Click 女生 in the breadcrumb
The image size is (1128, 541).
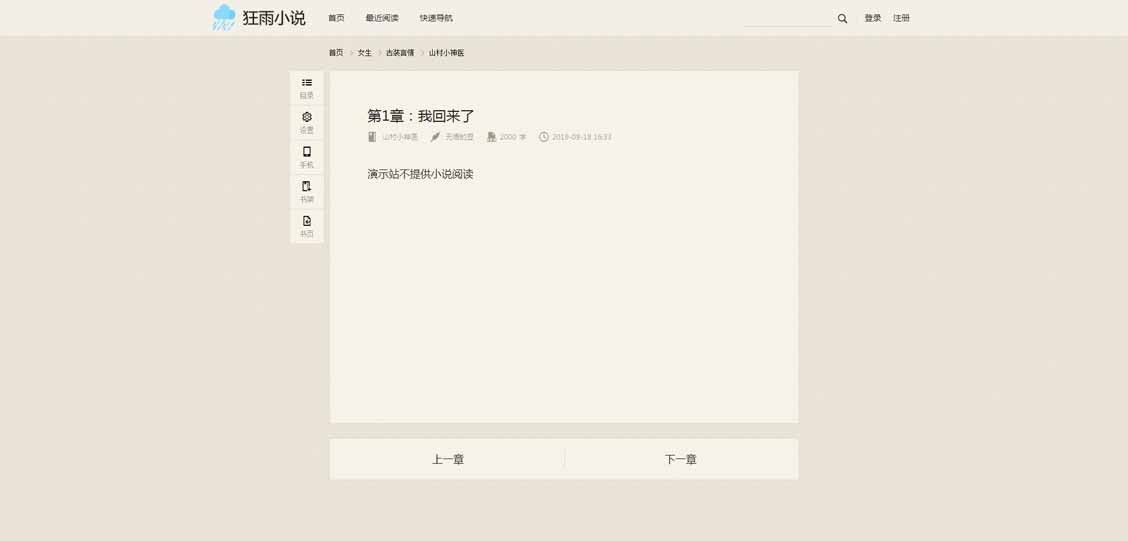(x=365, y=53)
